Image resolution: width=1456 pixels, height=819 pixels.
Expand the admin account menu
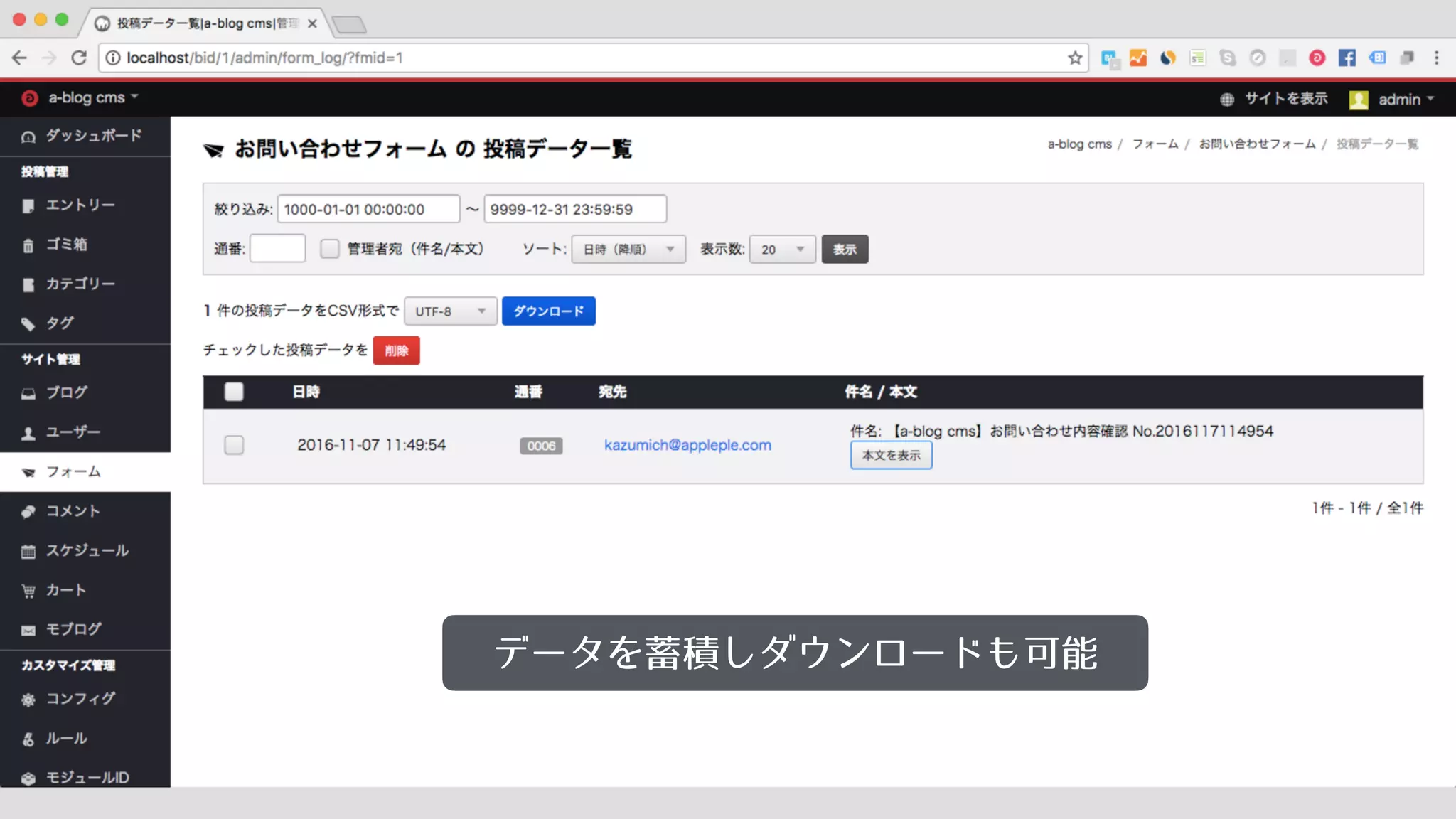click(x=1406, y=100)
